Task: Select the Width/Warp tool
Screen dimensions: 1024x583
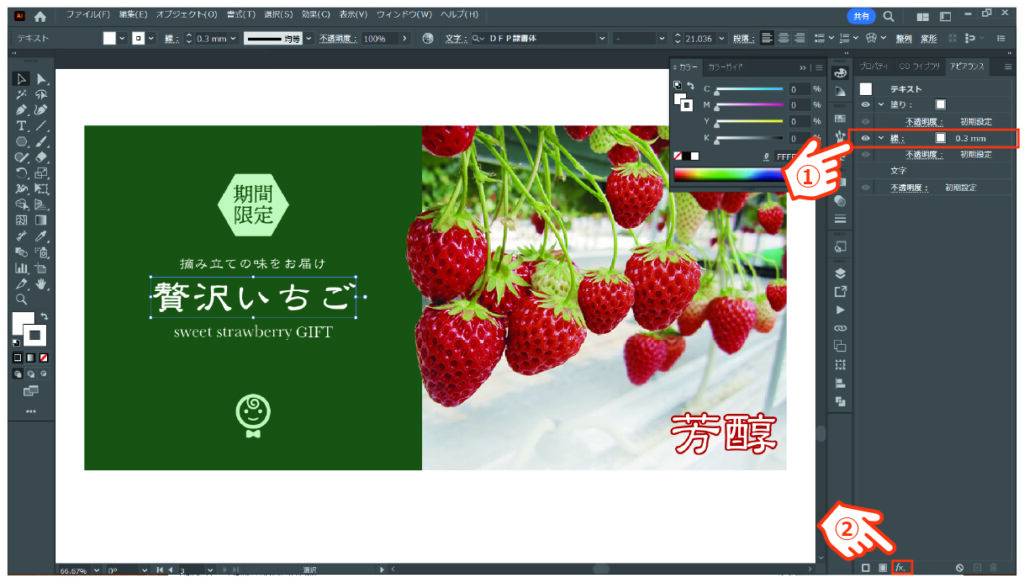Action: [x=21, y=189]
